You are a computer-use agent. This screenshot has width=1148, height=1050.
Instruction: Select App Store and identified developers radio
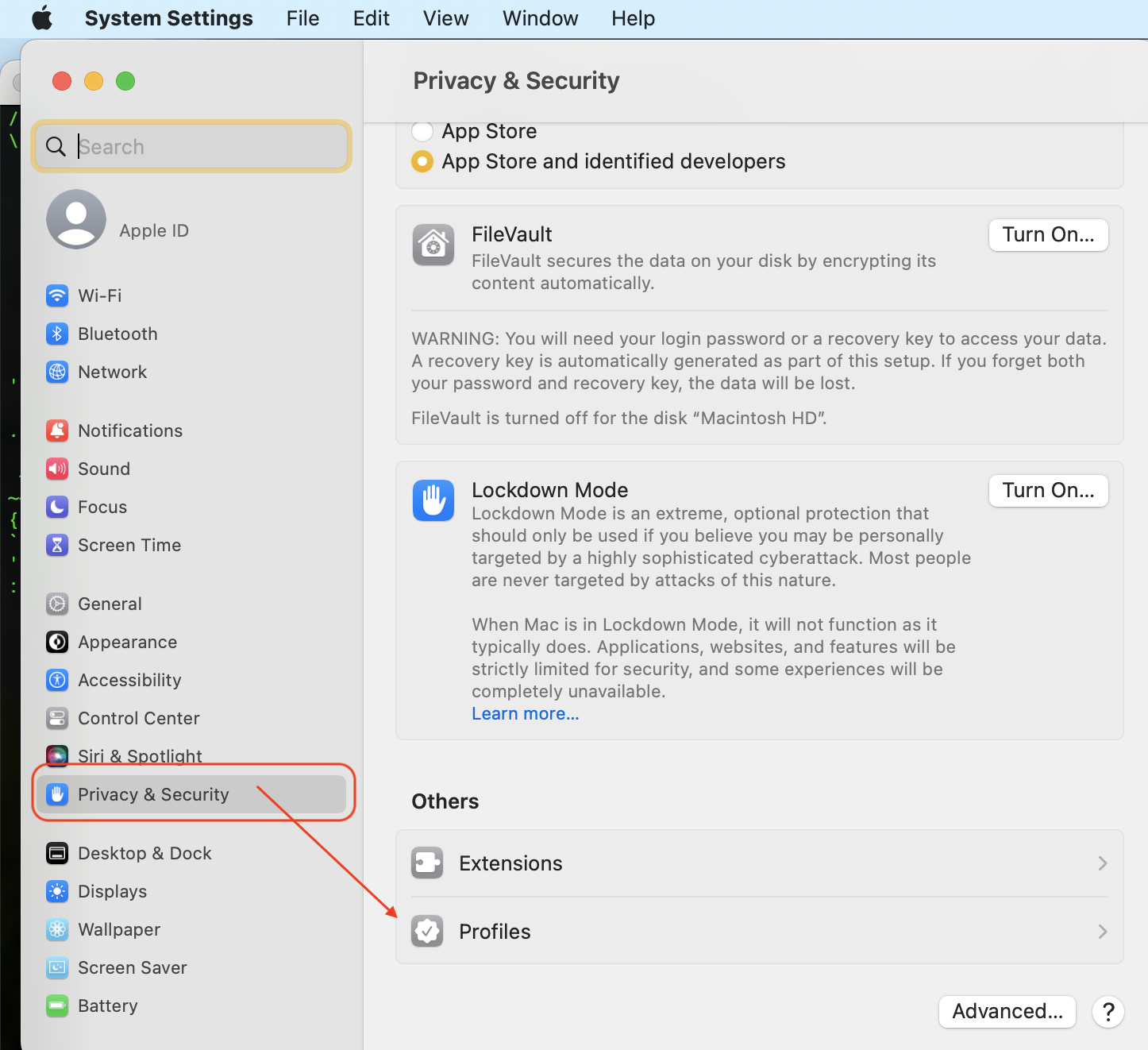tap(422, 161)
